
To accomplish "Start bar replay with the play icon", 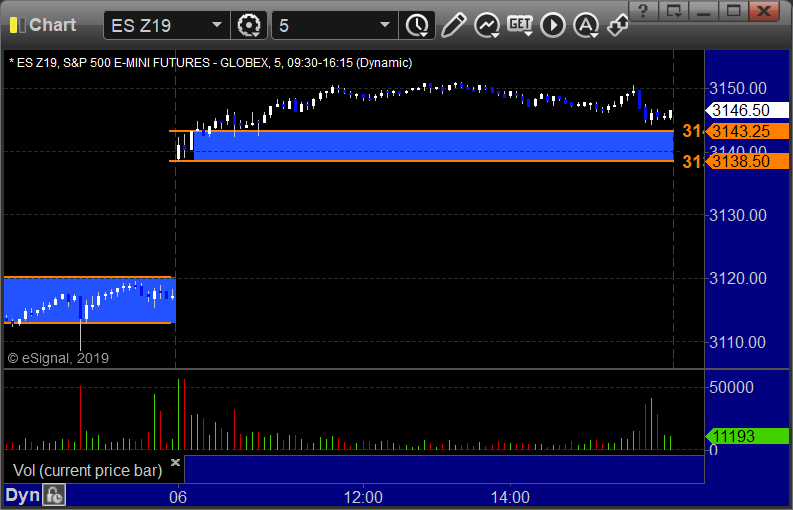I will (553, 25).
